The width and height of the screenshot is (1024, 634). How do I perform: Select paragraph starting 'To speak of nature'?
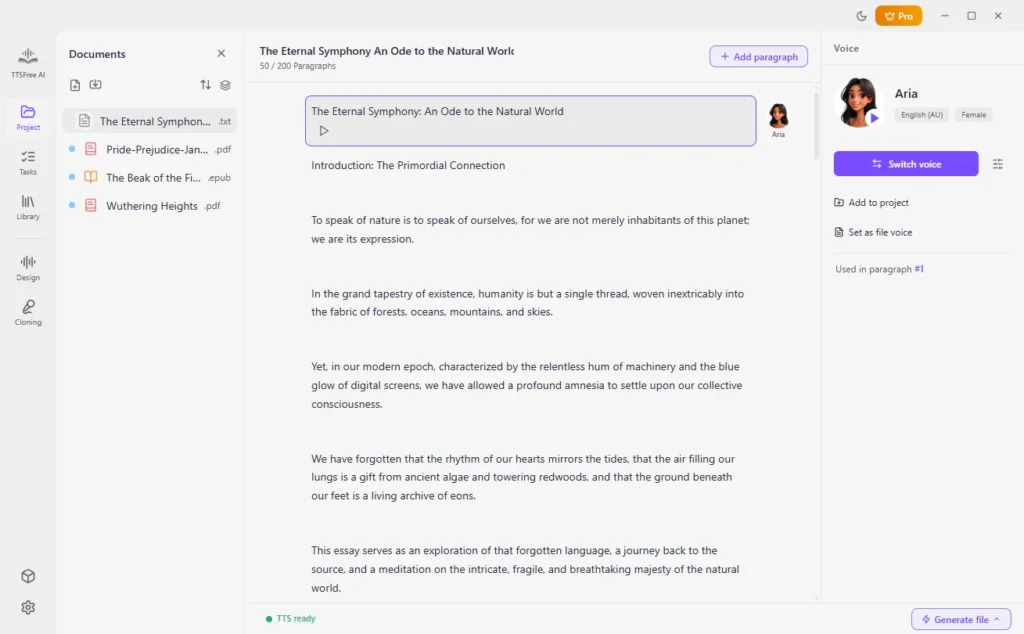point(530,230)
